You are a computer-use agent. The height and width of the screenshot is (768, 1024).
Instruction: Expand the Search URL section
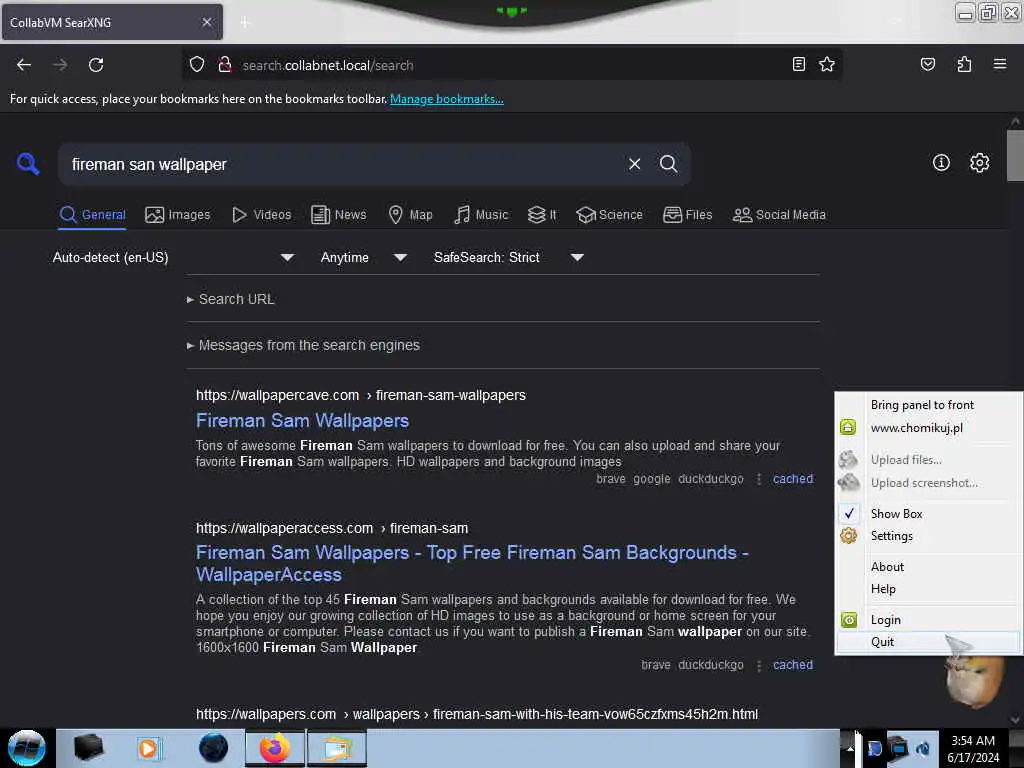231,299
